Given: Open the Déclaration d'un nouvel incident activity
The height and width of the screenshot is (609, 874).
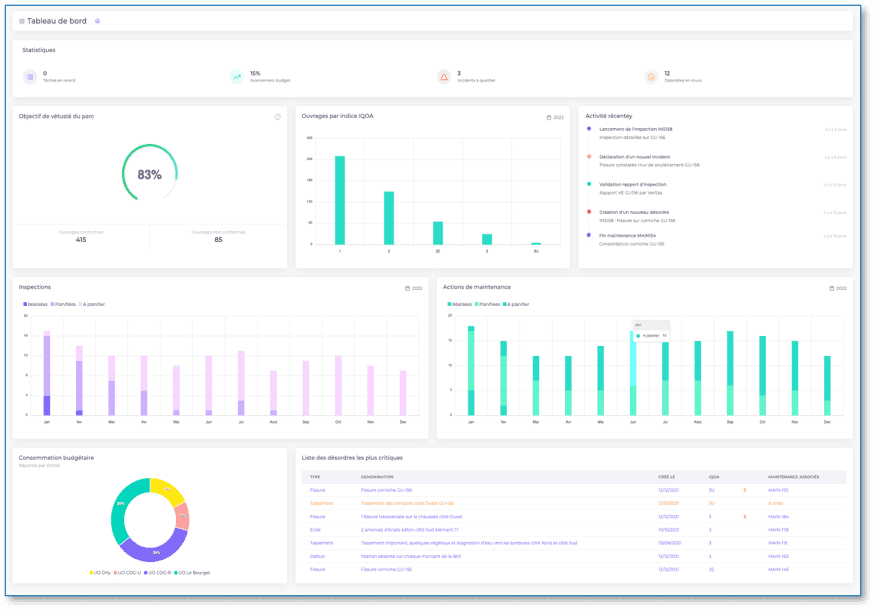Looking at the screenshot, I should click(635, 157).
